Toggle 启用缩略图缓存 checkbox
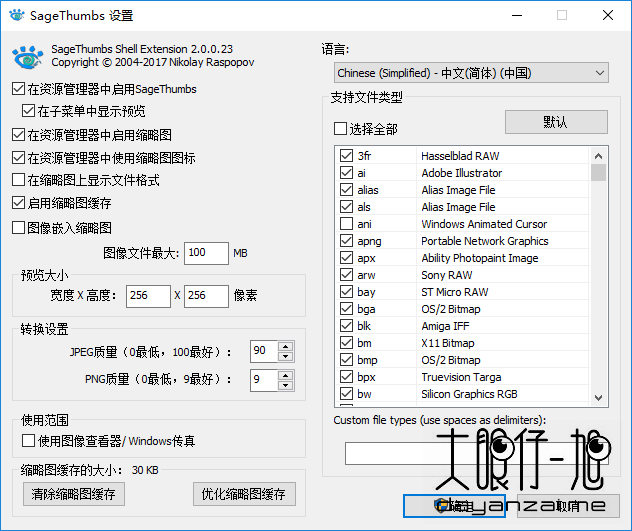 (x=18, y=203)
